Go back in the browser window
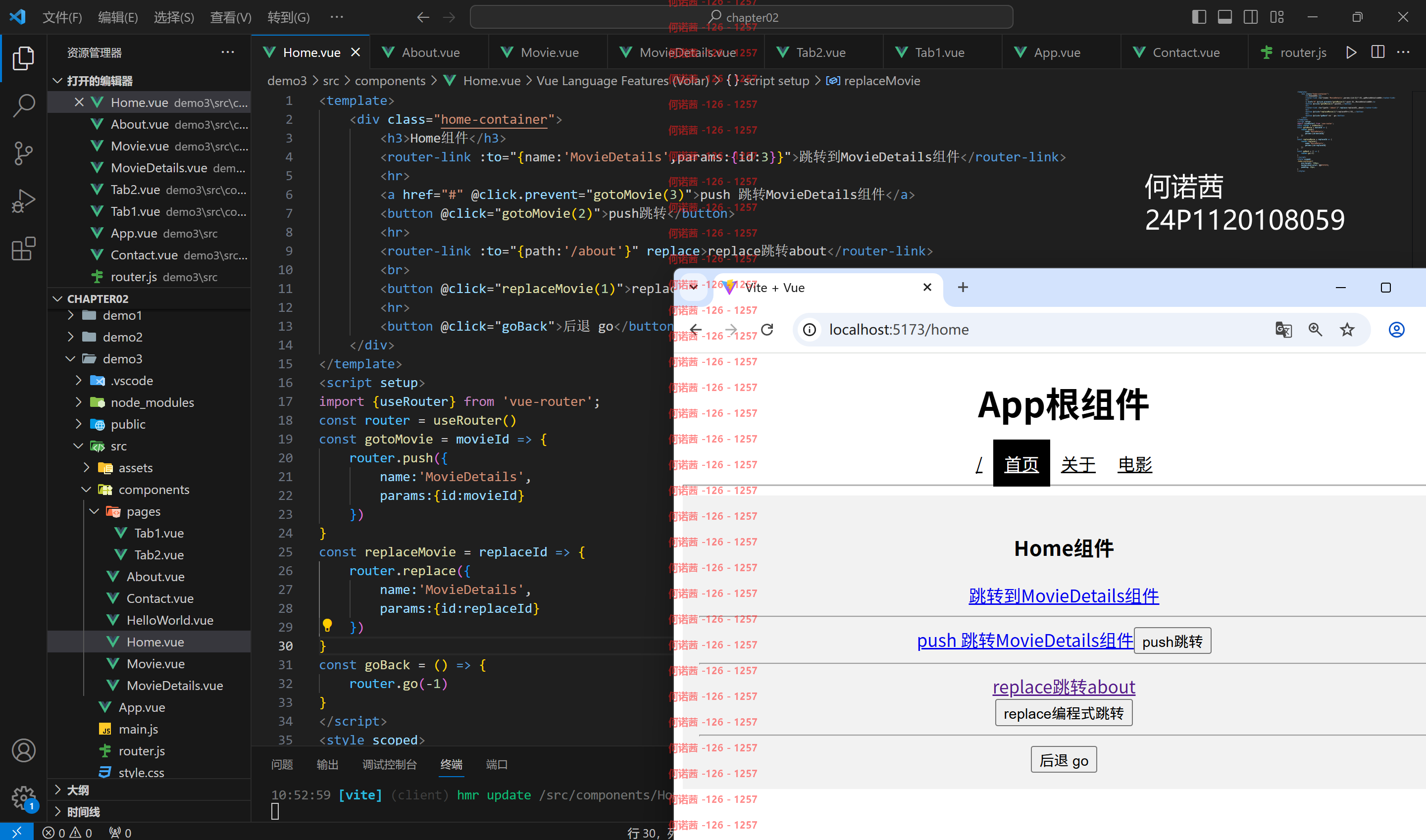1426x840 pixels. 696,330
